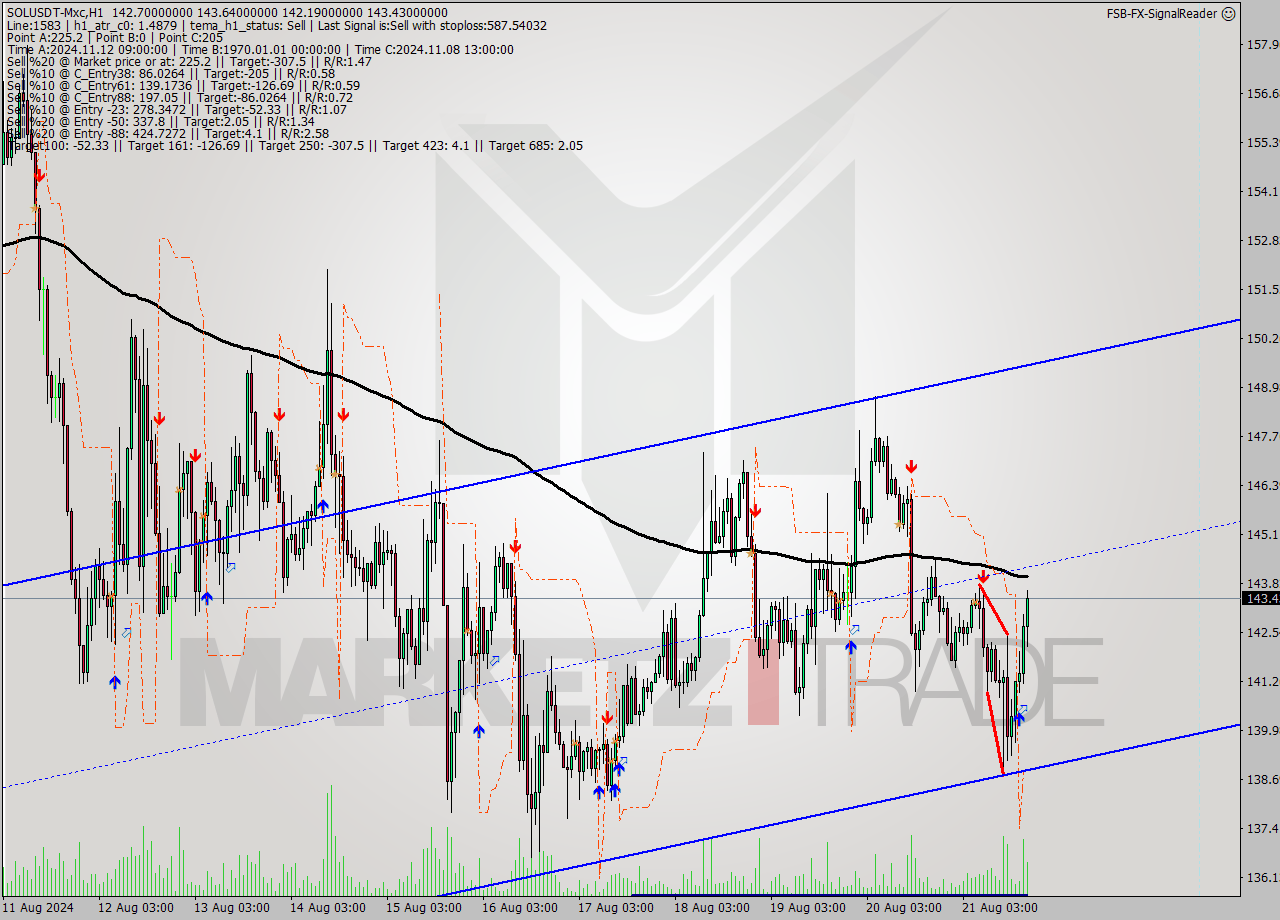Click the 141.2 price axis label
Image resolution: width=1280 pixels, height=920 pixels.
tap(1262, 681)
